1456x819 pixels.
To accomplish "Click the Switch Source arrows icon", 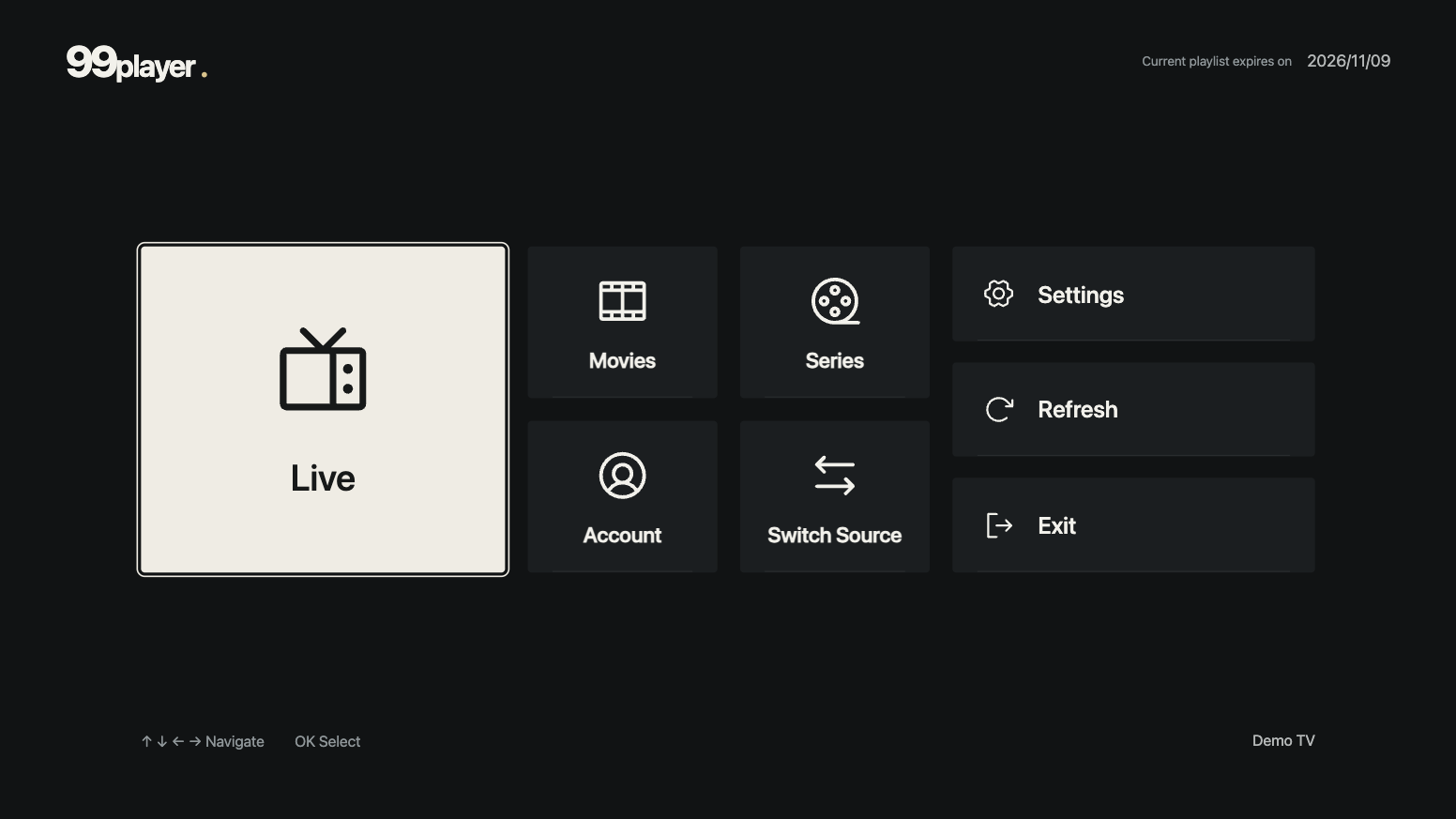I will pyautogui.click(x=835, y=476).
